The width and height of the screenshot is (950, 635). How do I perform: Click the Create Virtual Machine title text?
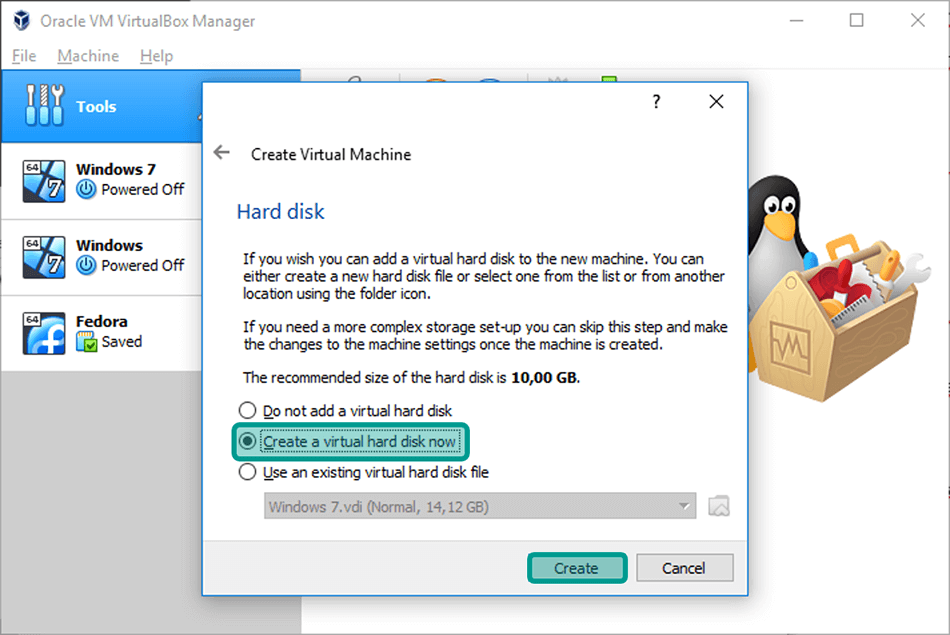pos(331,155)
